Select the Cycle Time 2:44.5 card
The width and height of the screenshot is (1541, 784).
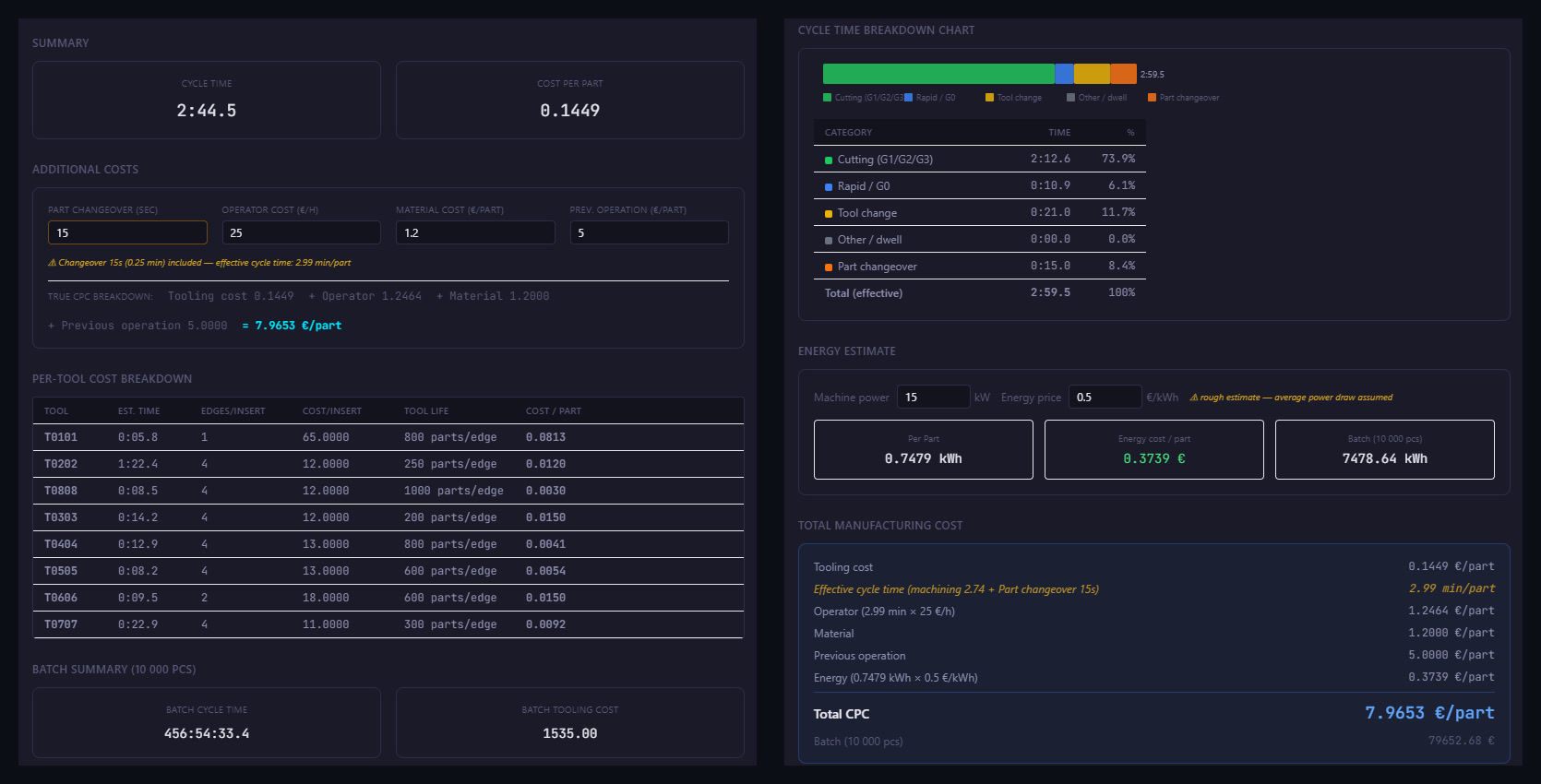(x=207, y=100)
